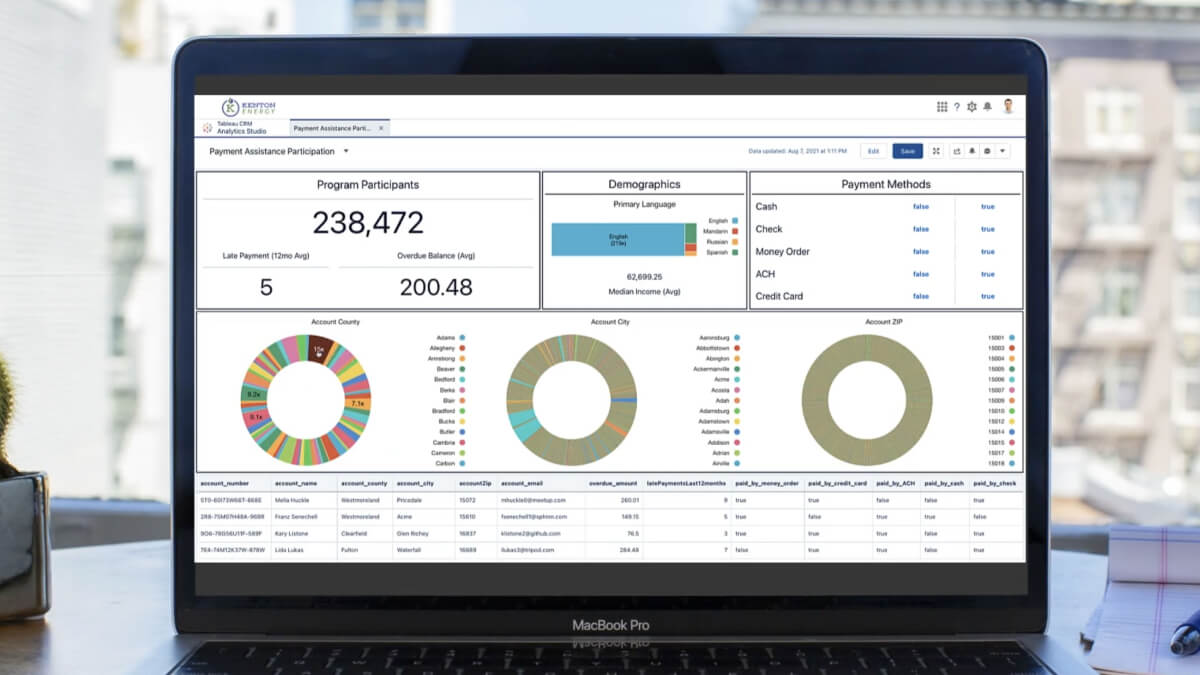This screenshot has width=1200, height=675.
Task: Click Allegheny in the county legend
Action: pos(446,348)
